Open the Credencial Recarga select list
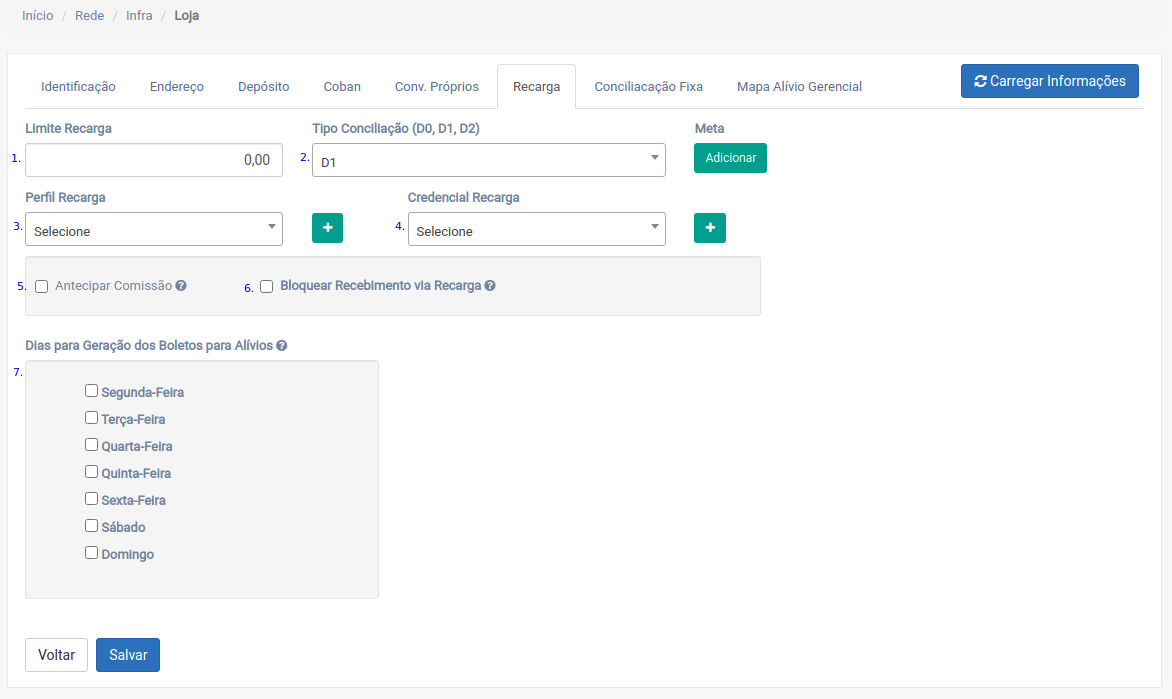 tap(536, 229)
